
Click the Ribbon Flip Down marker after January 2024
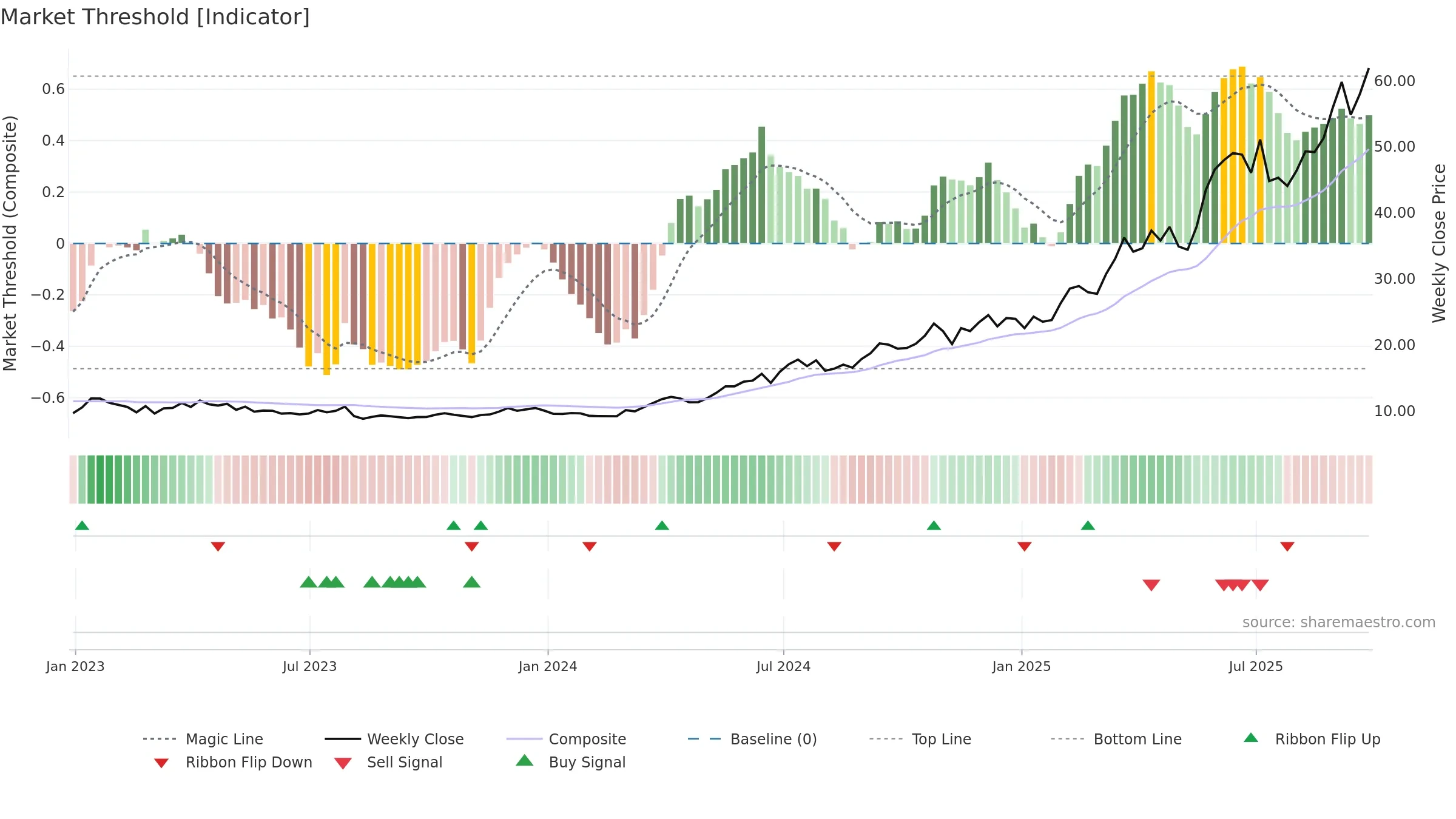pyautogui.click(x=590, y=547)
